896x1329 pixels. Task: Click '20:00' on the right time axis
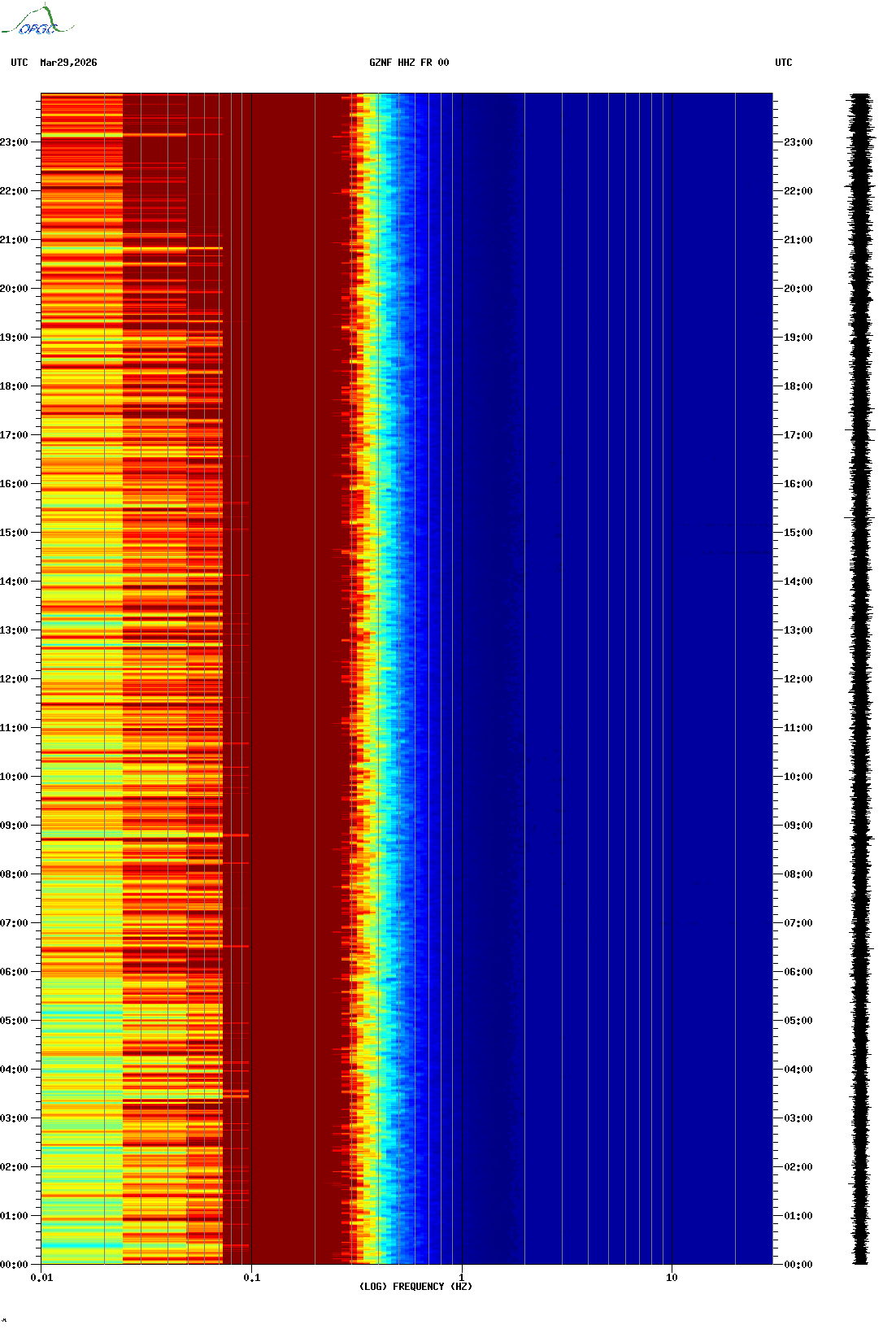pos(798,289)
